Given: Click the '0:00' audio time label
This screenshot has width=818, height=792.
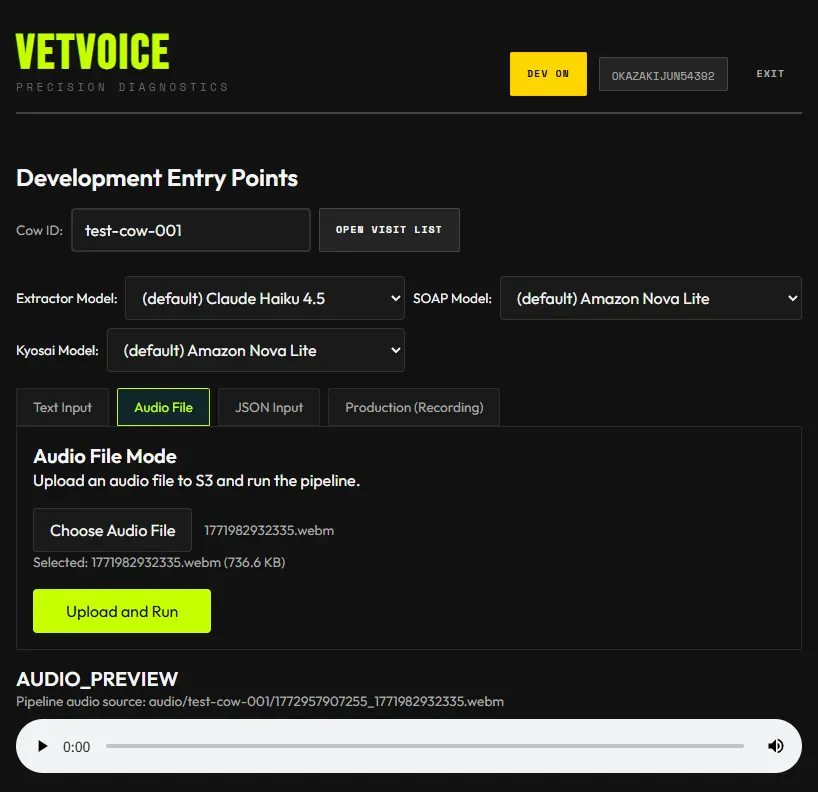Looking at the screenshot, I should 77,747.
